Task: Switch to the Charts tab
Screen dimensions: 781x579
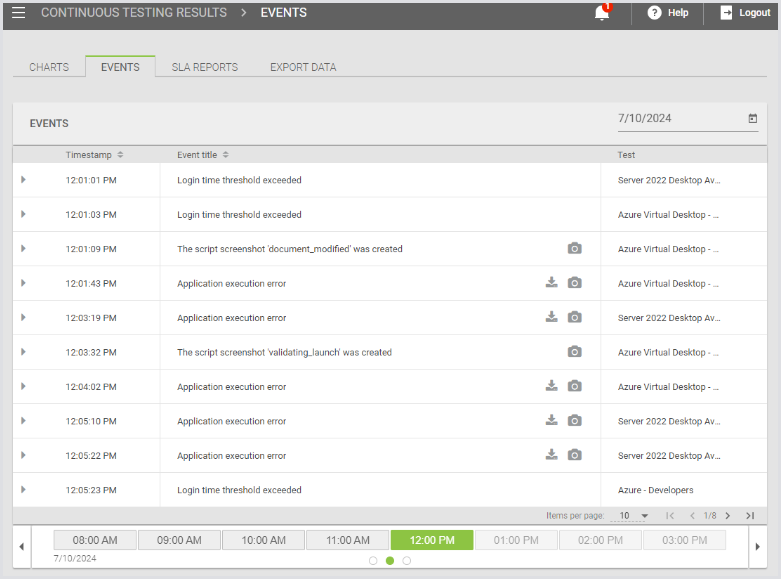Action: point(49,67)
